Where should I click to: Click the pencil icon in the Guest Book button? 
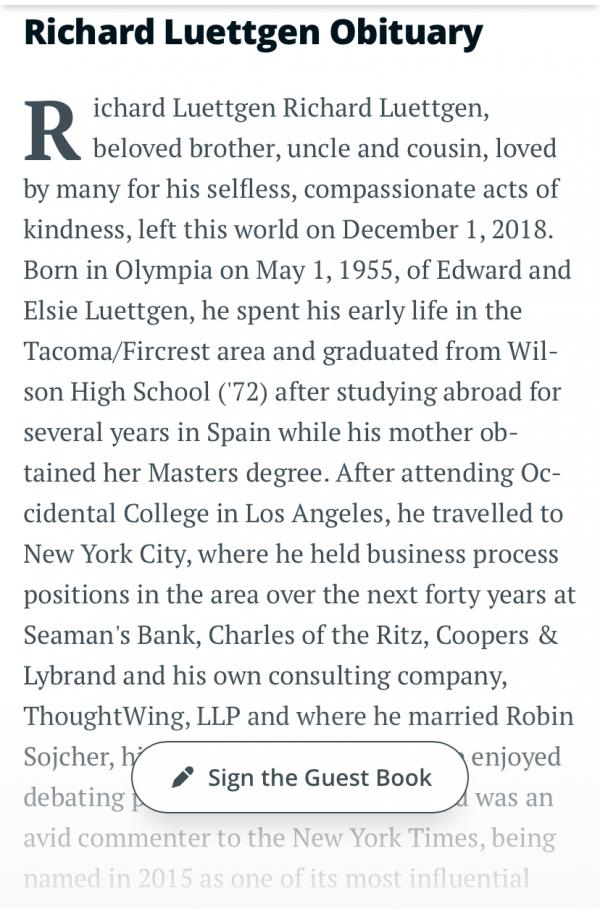click(182, 777)
